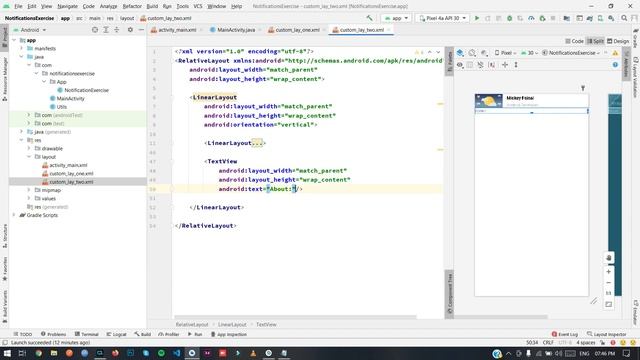Go to next highlighted error arrow
This screenshot has height=360, width=640.
click(x=438, y=52)
